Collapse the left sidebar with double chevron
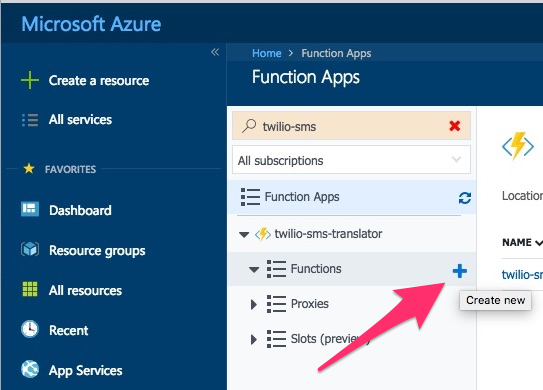The width and height of the screenshot is (543, 390). pyautogui.click(x=215, y=52)
